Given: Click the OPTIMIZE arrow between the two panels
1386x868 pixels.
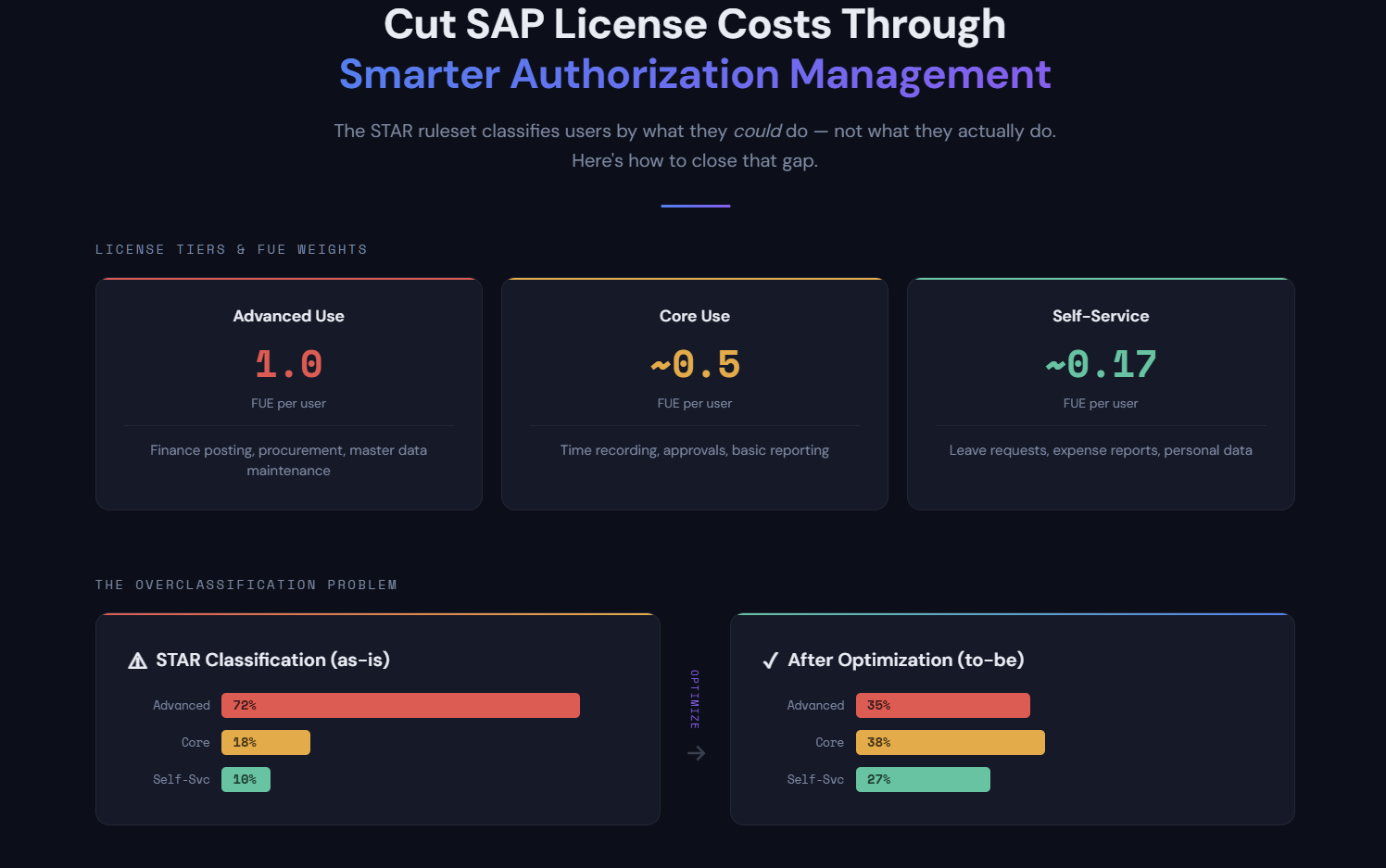Looking at the screenshot, I should click(696, 753).
